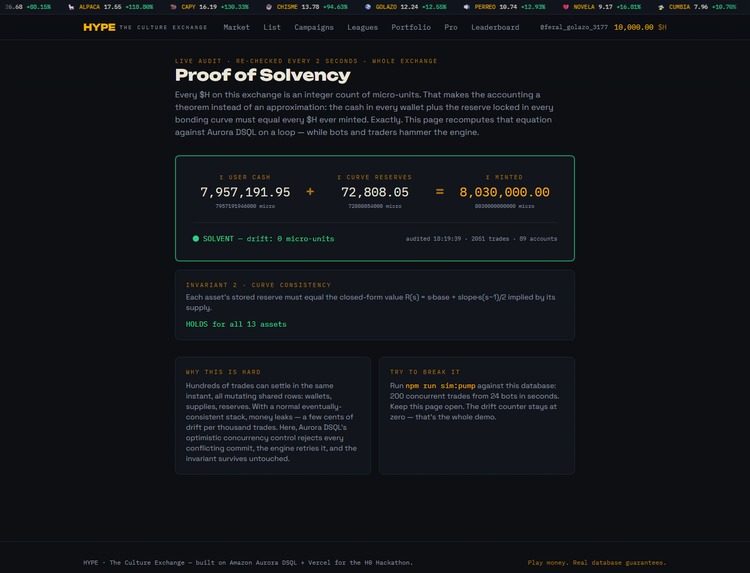This screenshot has height=573, width=750.
Task: Click the 'npm run sim:pump' command
Action: pos(440,386)
